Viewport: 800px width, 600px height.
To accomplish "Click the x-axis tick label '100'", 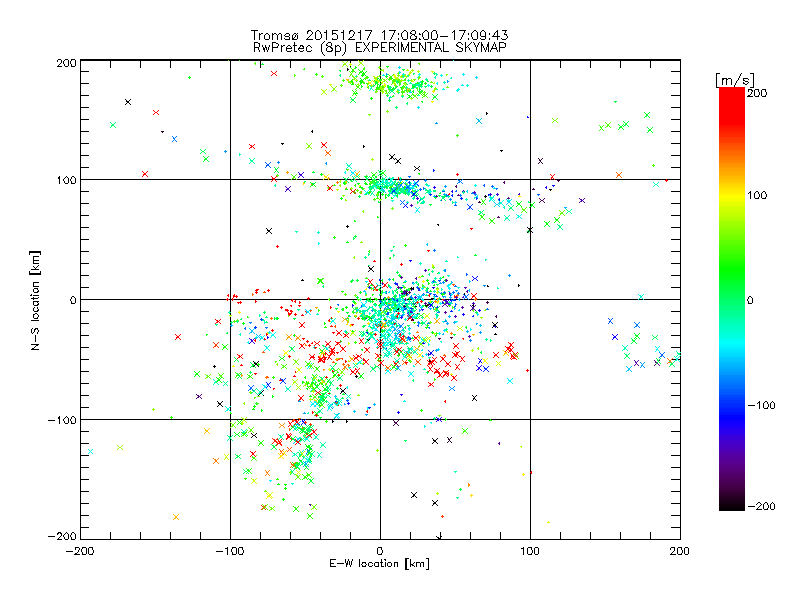I will point(530,551).
